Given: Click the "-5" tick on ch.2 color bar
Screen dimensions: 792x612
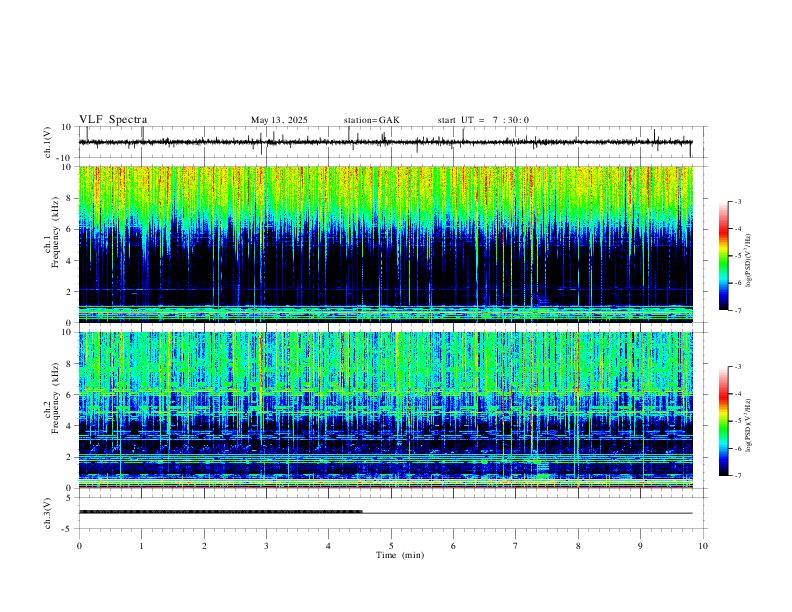Looking at the screenshot, I should 737,421.
